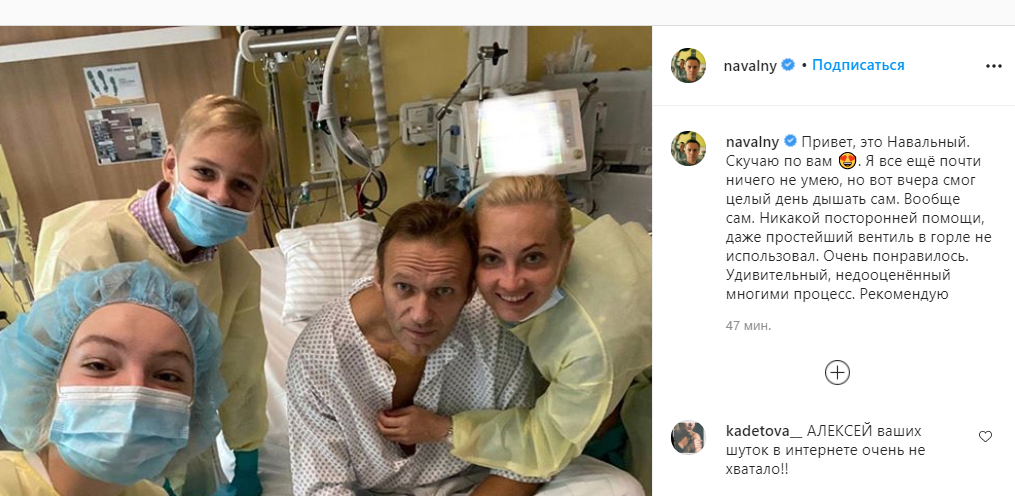Click the verified badge beside the header navalny username
Viewport: 1015px width, 496px height.
point(788,65)
